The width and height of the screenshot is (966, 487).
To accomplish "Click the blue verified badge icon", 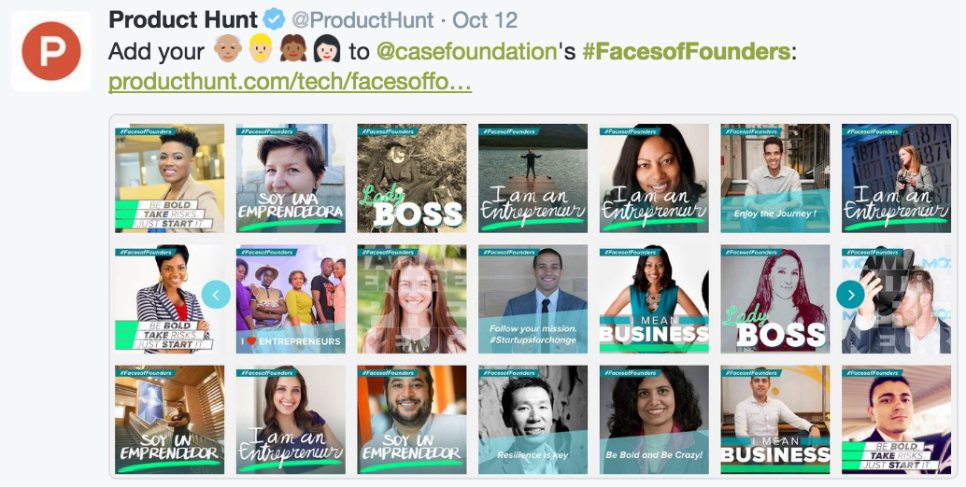I will 274,20.
